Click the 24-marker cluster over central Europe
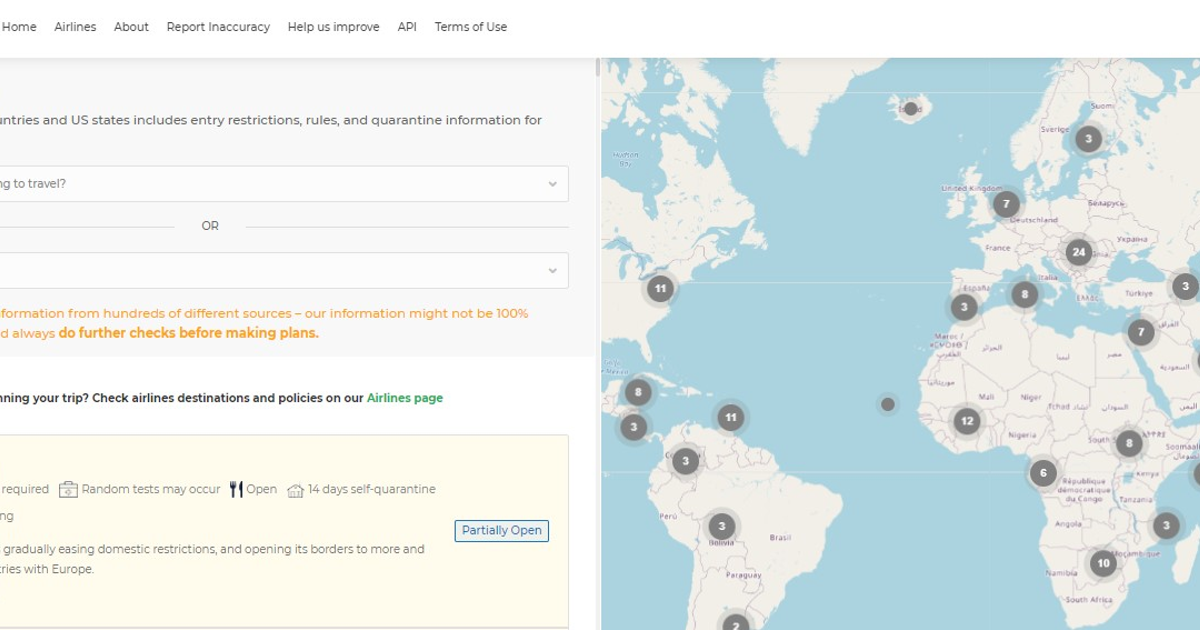Image resolution: width=1200 pixels, height=630 pixels. click(x=1078, y=252)
